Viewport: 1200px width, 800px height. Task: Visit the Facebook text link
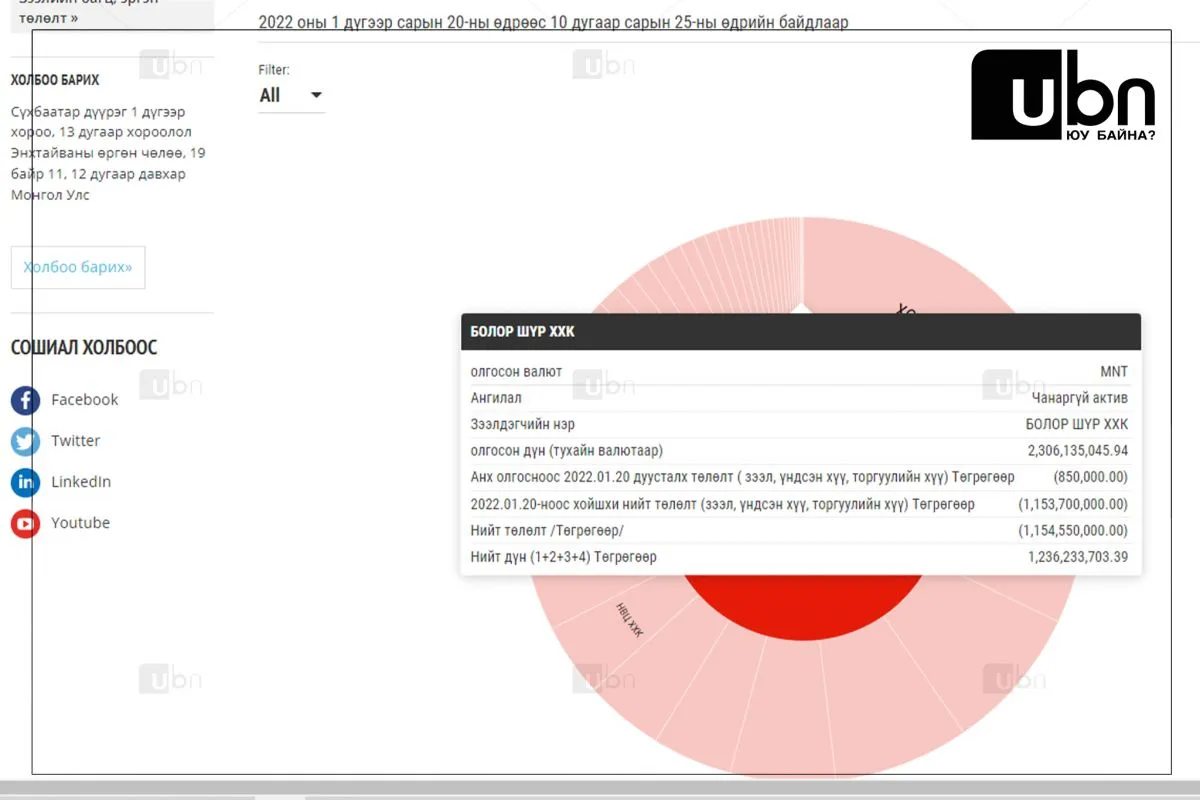85,400
